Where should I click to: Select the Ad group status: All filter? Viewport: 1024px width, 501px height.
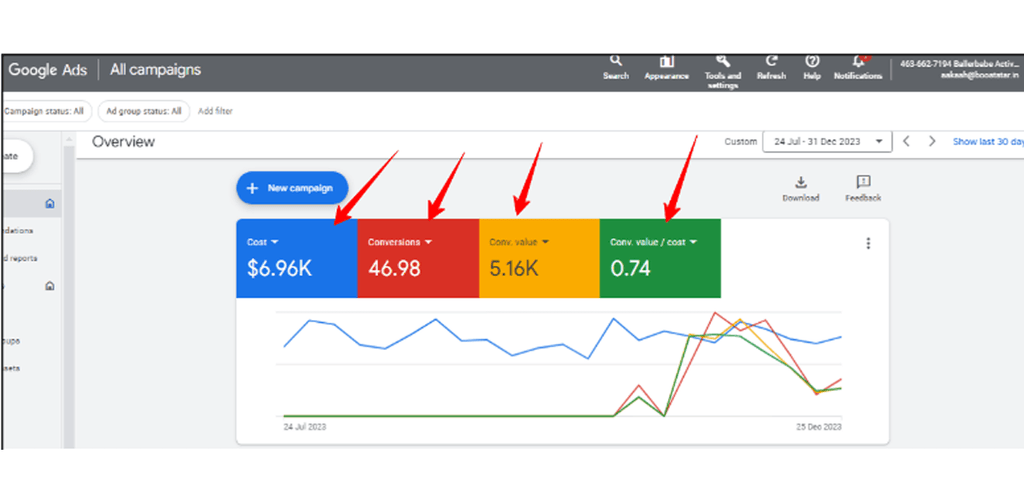click(x=144, y=111)
